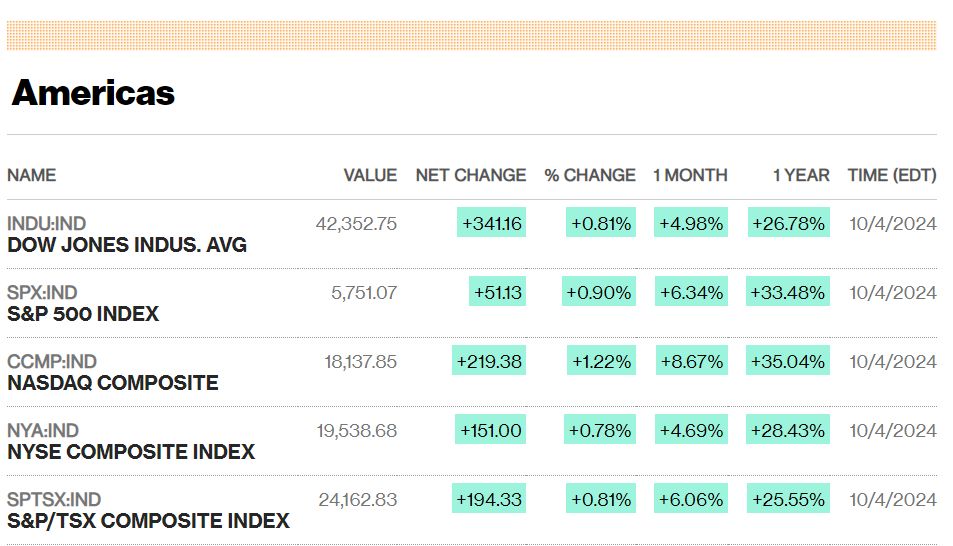Image resolution: width=953 pixels, height=546 pixels.
Task: Click the 1 year +33.48% cell
Action: tap(788, 292)
